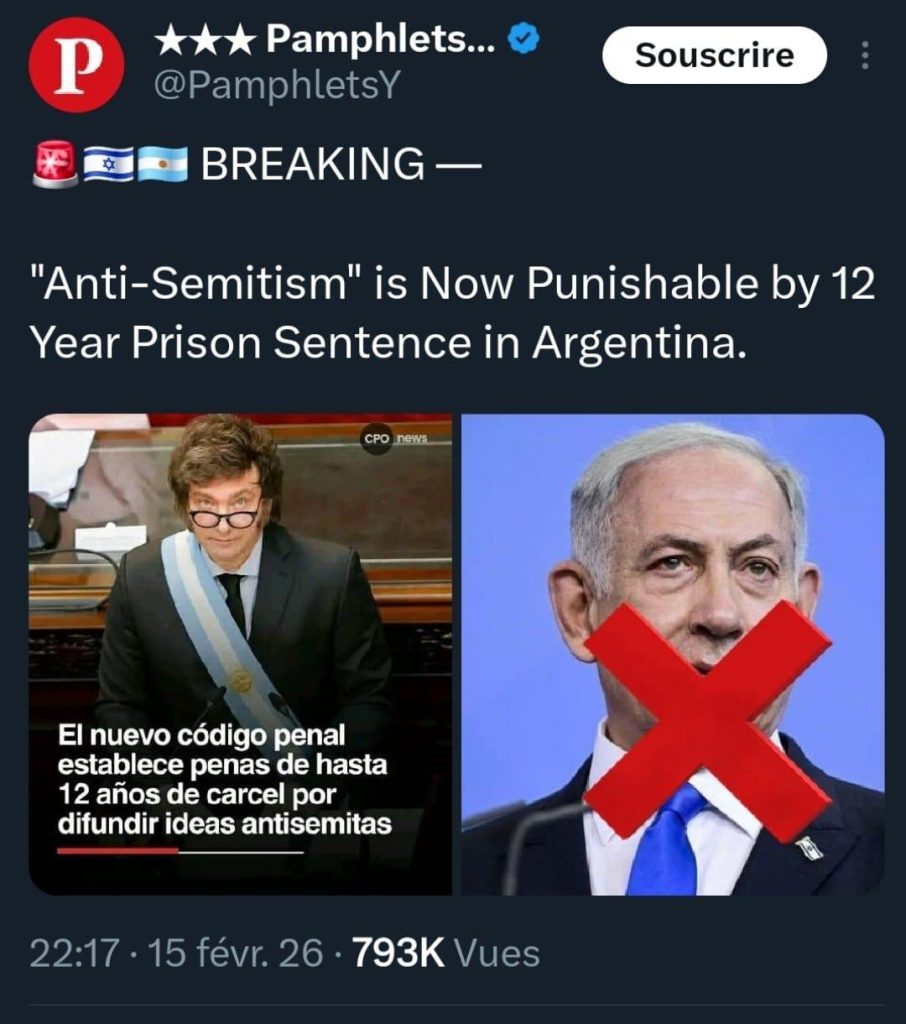Open the right photo with red X
Viewport: 906px width, 1024px height.
[x=673, y=654]
